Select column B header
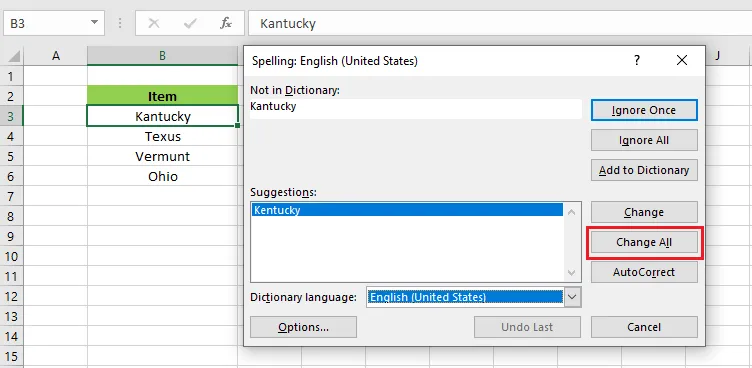Viewport: 752px width, 368px height. click(163, 56)
